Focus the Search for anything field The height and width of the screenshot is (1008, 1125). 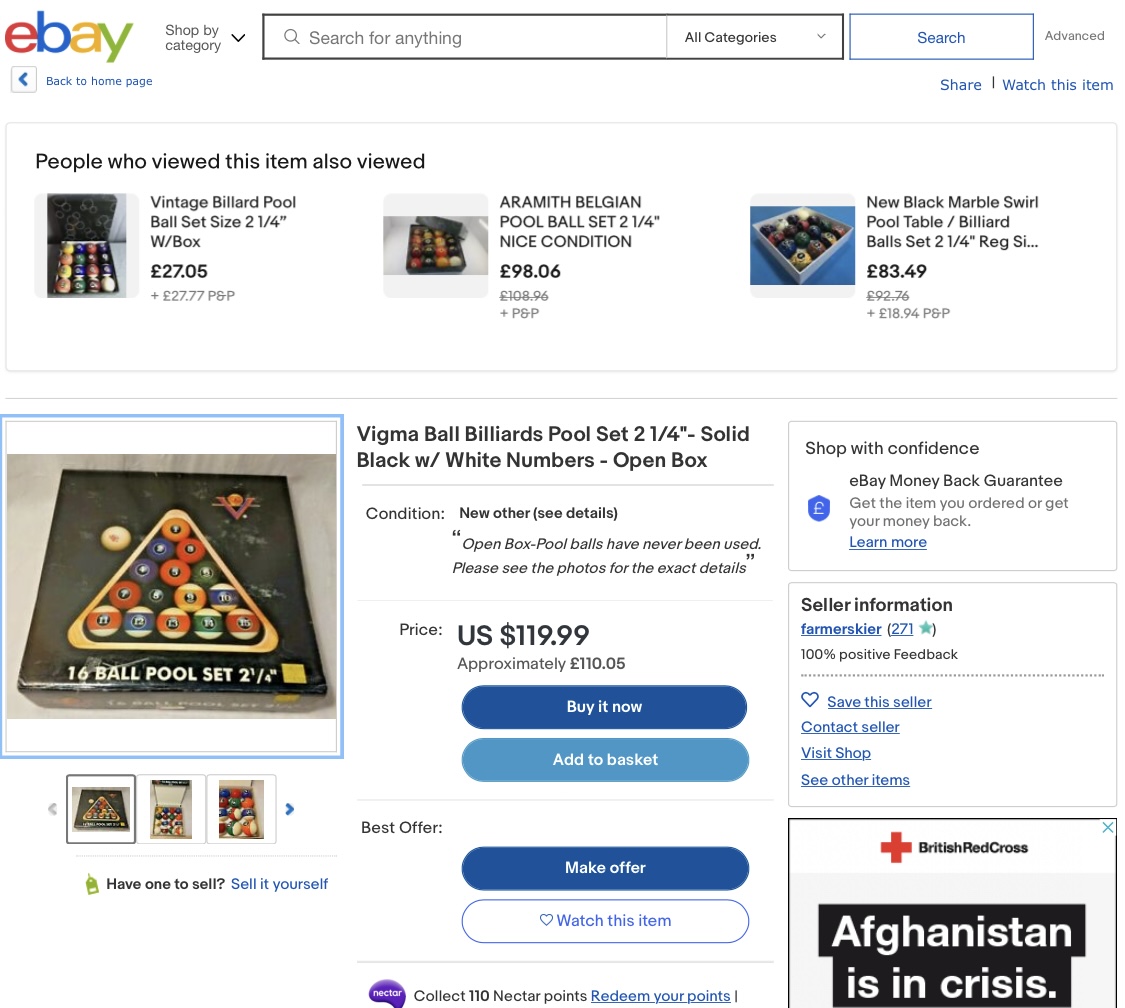click(465, 37)
